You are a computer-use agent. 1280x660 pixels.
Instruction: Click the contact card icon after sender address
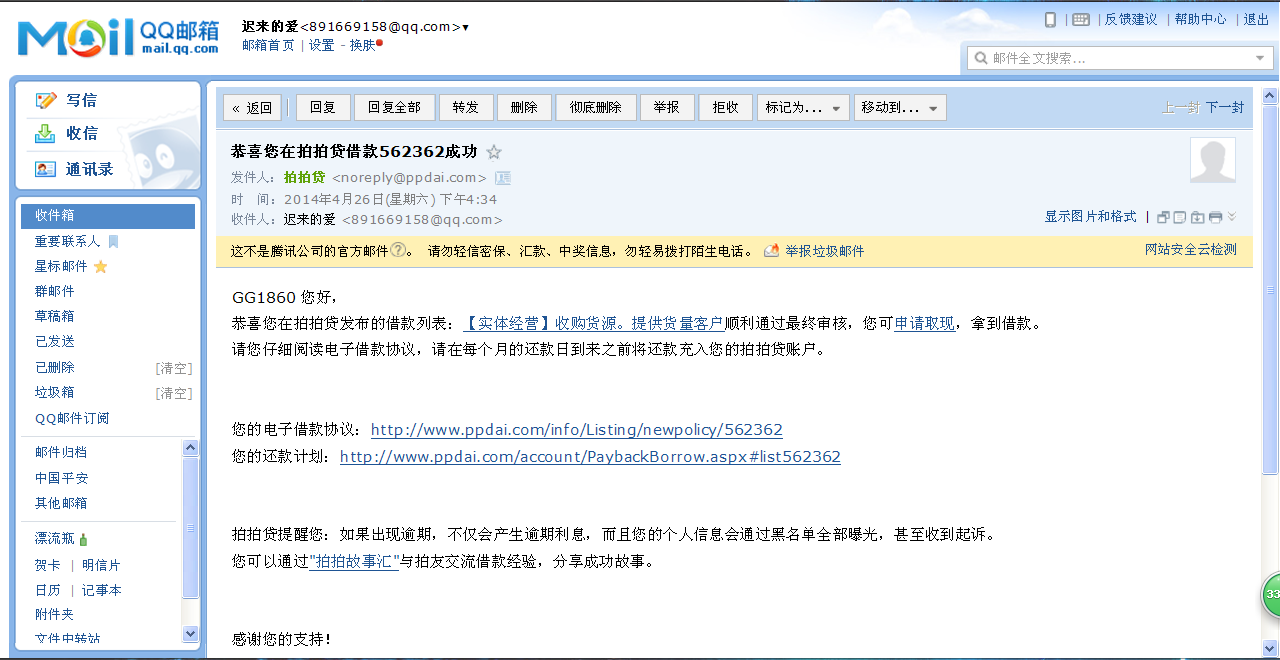point(503,178)
